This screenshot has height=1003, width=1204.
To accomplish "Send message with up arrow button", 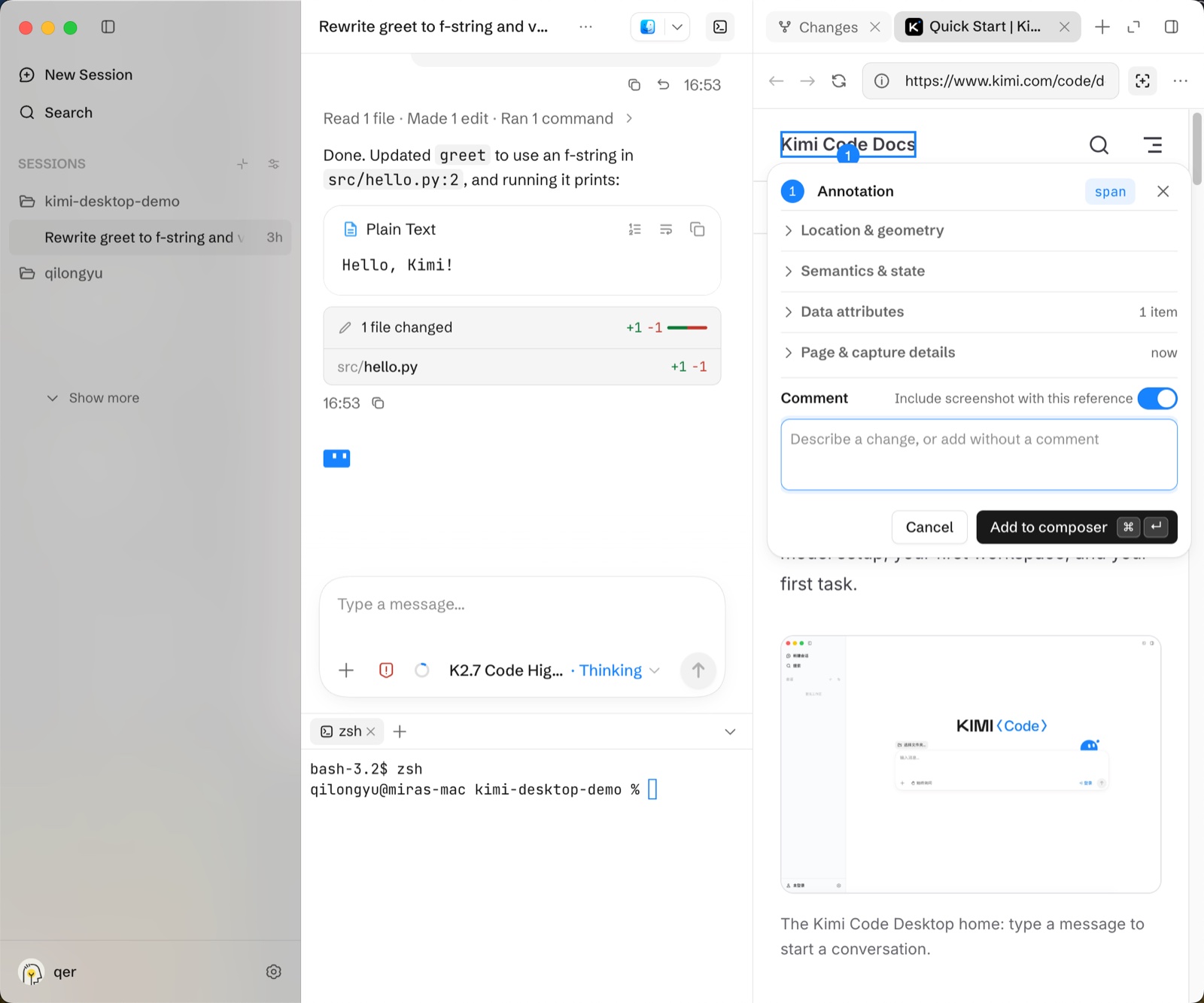I will [x=698, y=670].
